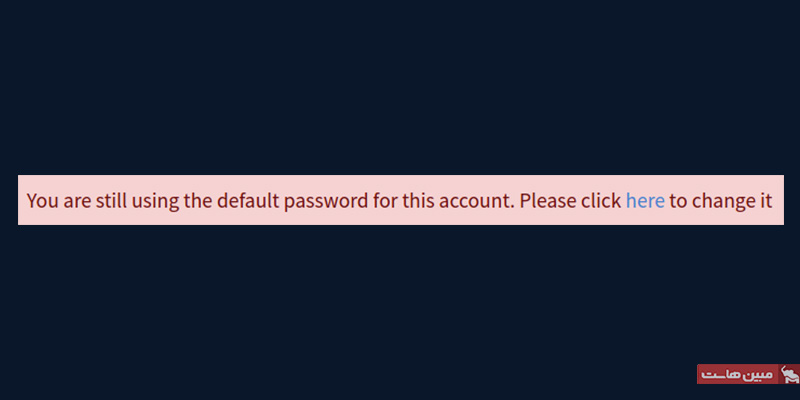The height and width of the screenshot is (400, 800).
Task: Click the word "using" in the warning
Action: click(x=156, y=202)
